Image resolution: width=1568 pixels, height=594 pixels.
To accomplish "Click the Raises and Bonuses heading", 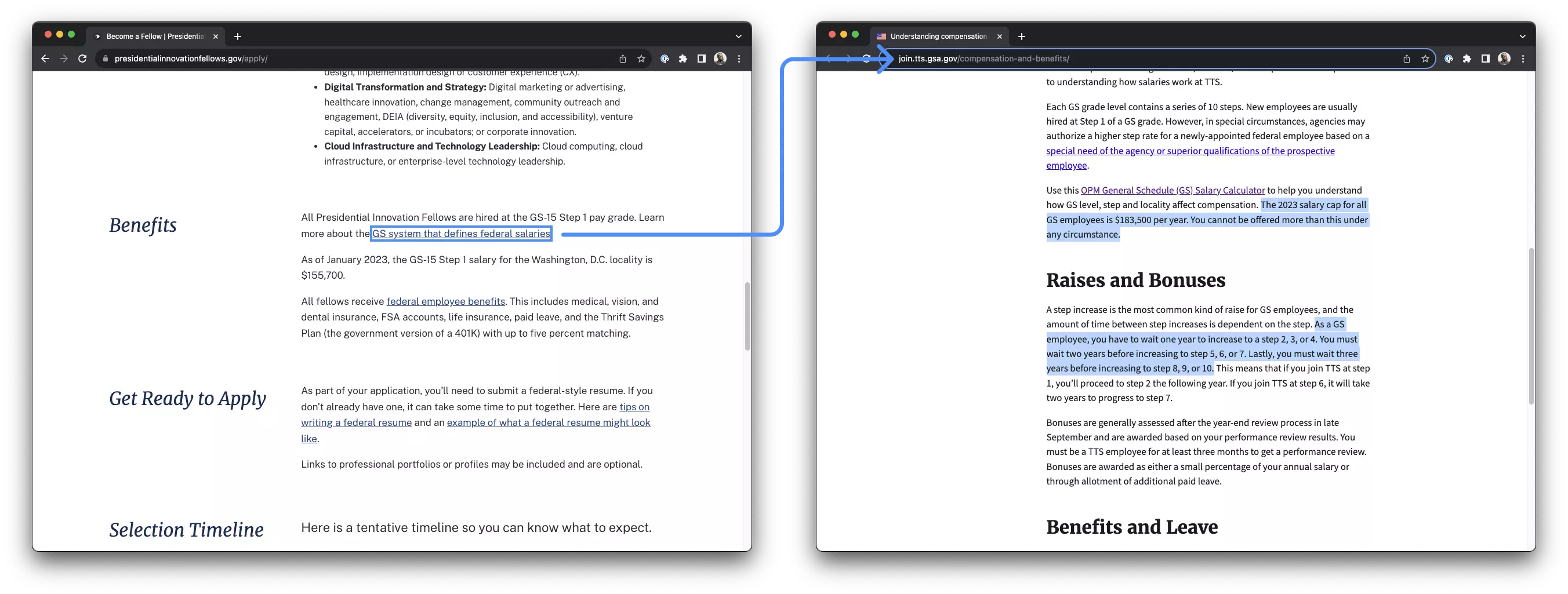I will click(x=1135, y=280).
